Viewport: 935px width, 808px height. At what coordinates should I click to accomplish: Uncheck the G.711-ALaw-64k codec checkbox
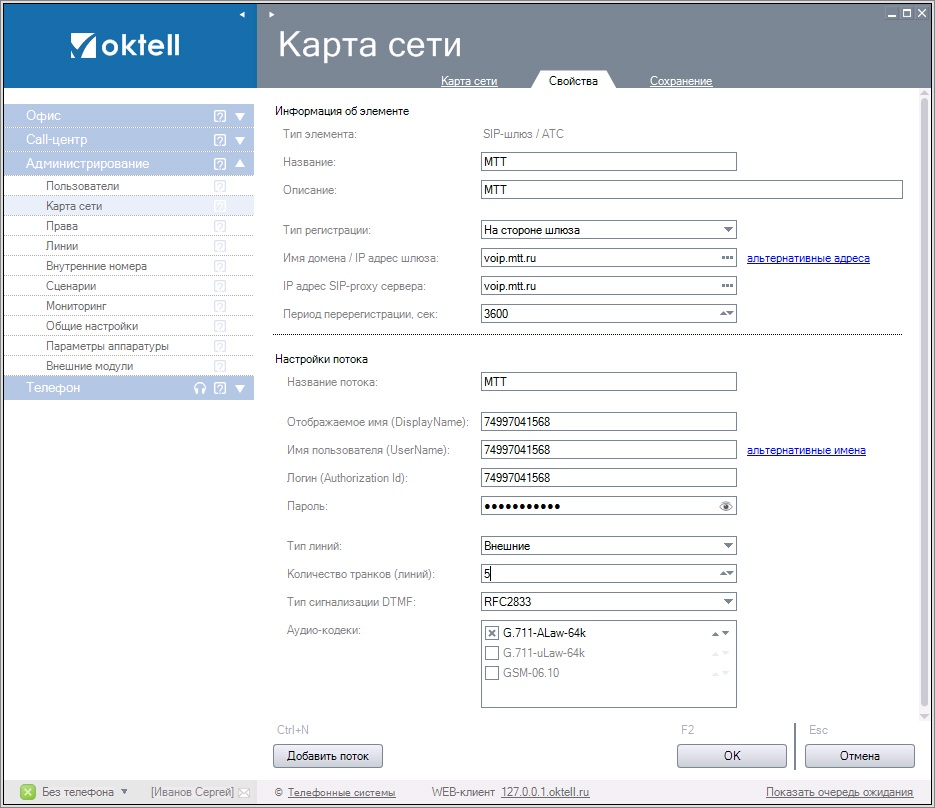coord(491,633)
